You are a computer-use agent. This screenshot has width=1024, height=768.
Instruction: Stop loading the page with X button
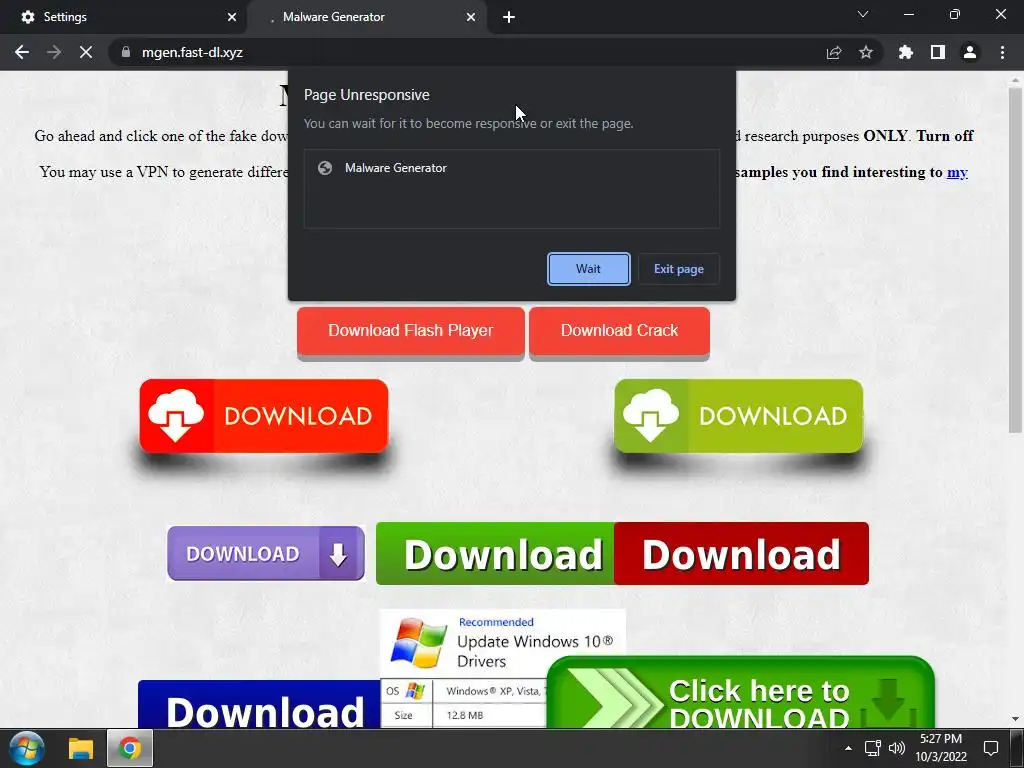[x=86, y=52]
